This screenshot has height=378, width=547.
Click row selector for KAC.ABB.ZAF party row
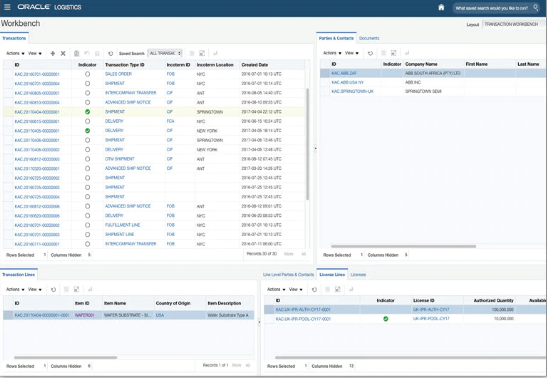[325, 73]
